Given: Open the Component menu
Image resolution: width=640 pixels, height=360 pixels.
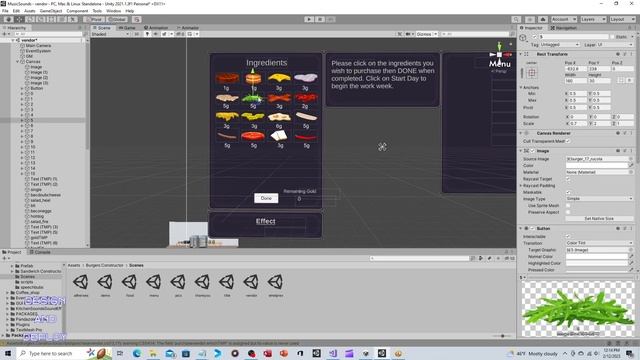Looking at the screenshot, I should pyautogui.click(x=77, y=11).
